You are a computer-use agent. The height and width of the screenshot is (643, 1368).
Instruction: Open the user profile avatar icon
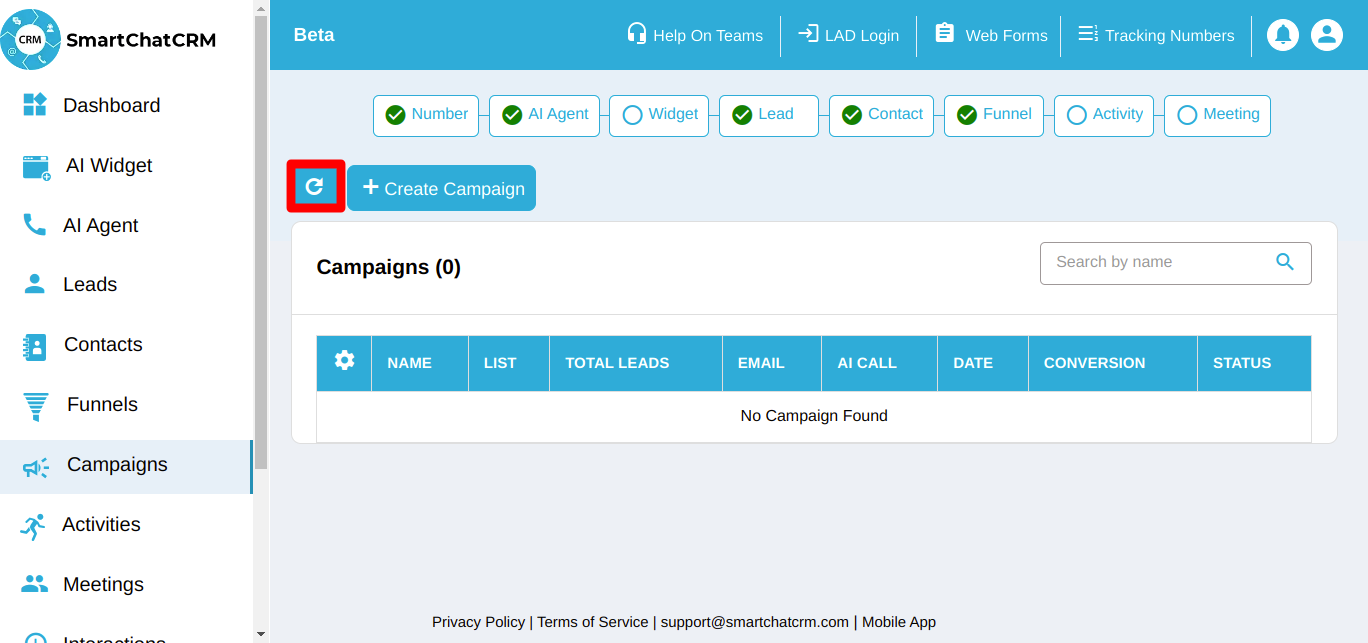click(x=1327, y=35)
